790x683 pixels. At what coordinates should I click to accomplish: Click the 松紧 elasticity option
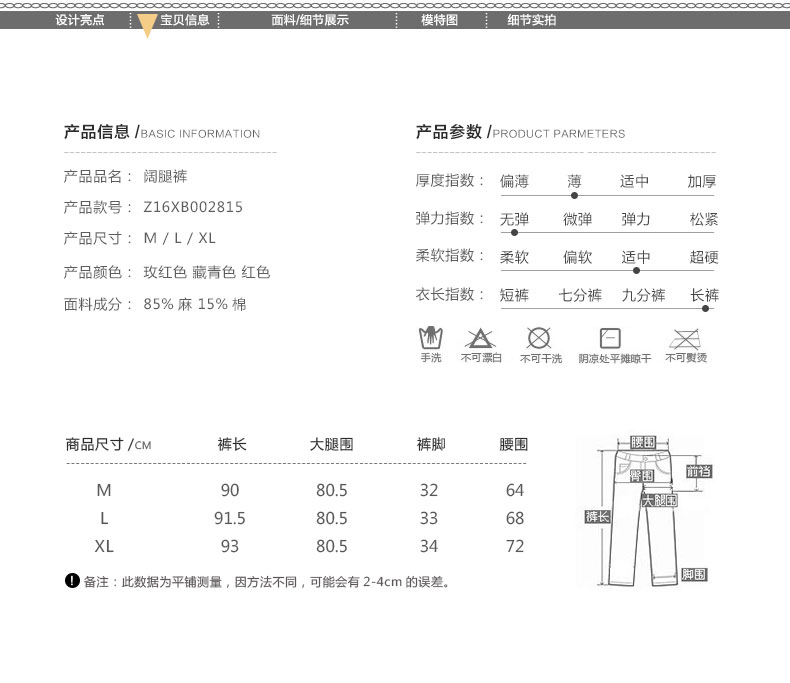[704, 219]
